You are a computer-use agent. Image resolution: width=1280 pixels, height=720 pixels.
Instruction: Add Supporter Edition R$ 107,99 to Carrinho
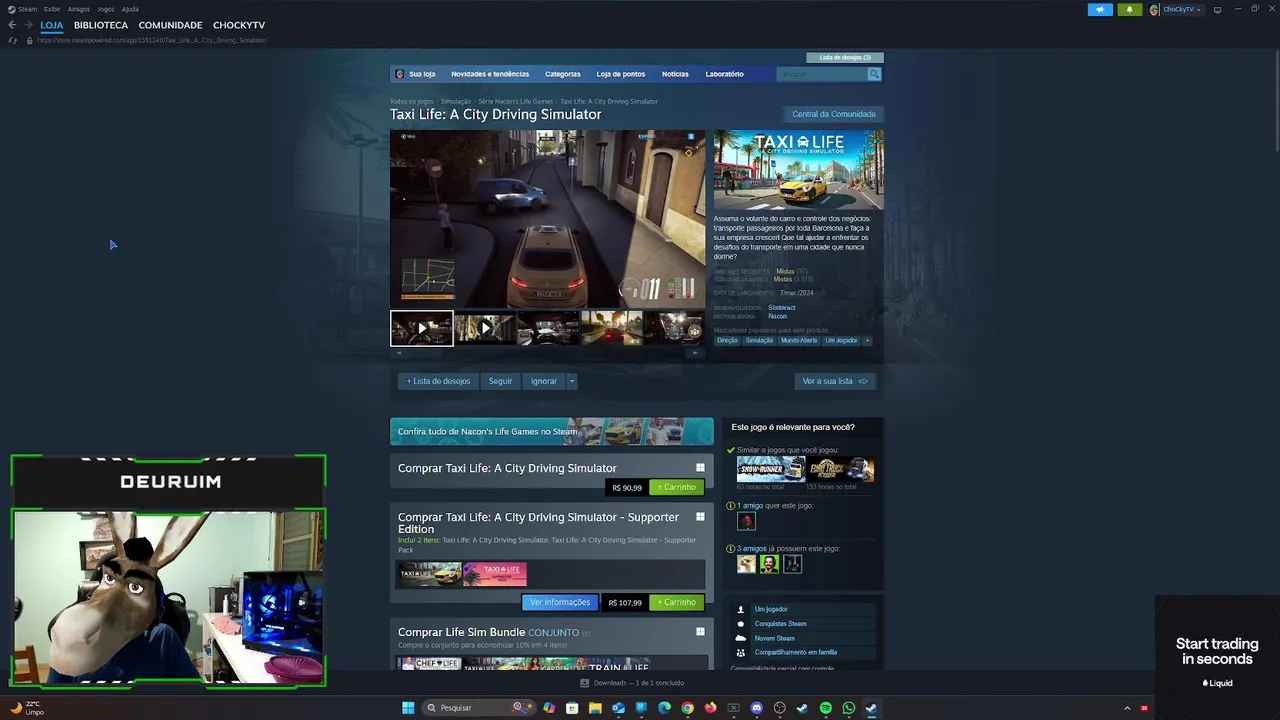pyautogui.click(x=677, y=602)
